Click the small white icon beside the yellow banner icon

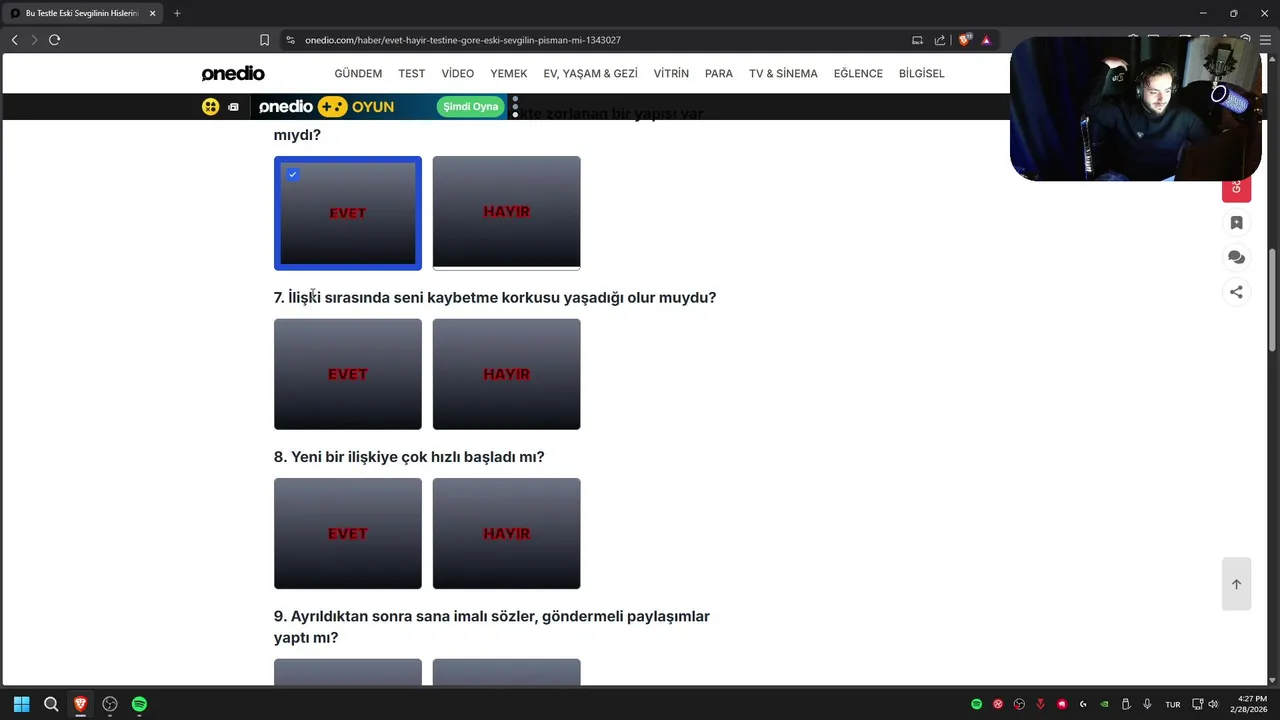click(233, 107)
